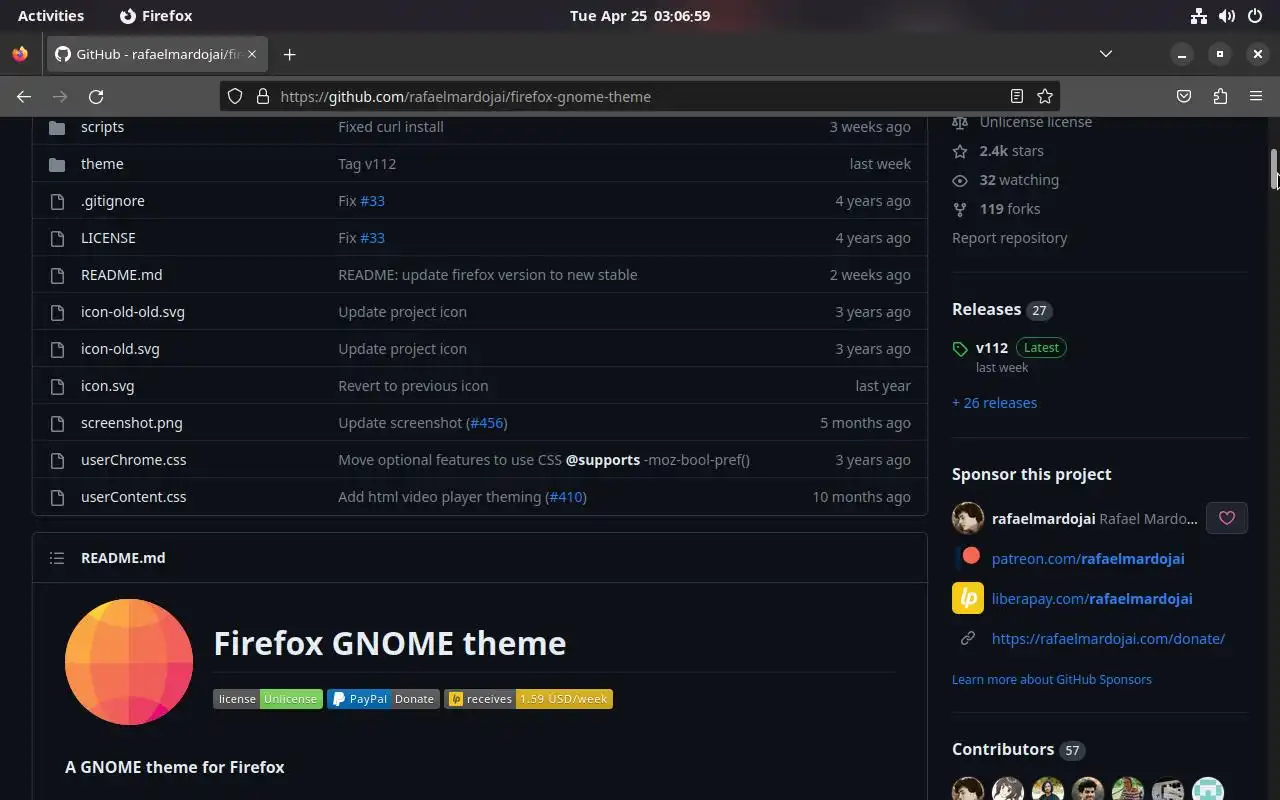Screen dimensions: 1280x800
Task: Open the LICENSE file
Action: click(108, 238)
